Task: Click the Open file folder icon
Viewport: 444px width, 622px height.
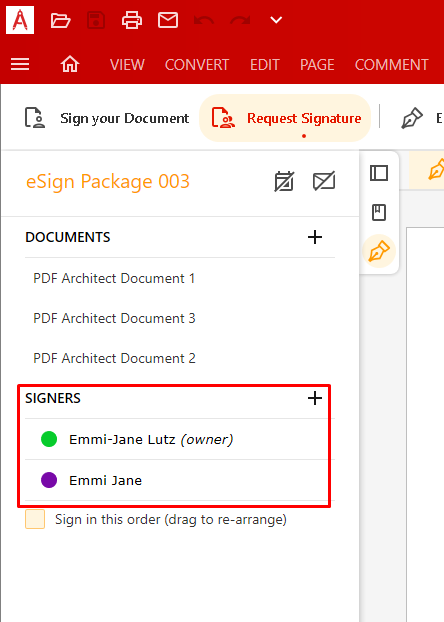Action: pos(61,20)
